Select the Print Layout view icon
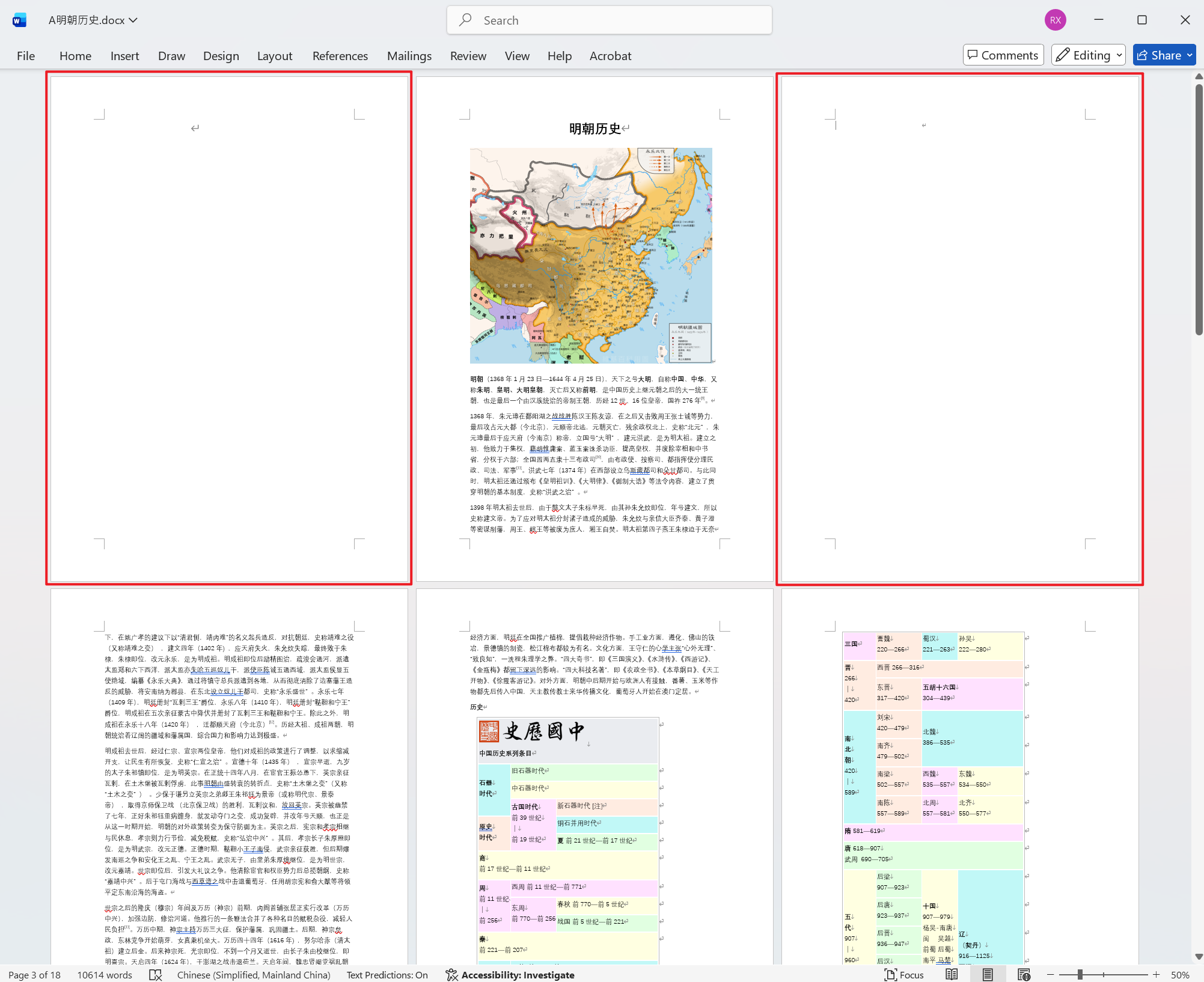The image size is (1204, 982). pyautogui.click(x=988, y=975)
